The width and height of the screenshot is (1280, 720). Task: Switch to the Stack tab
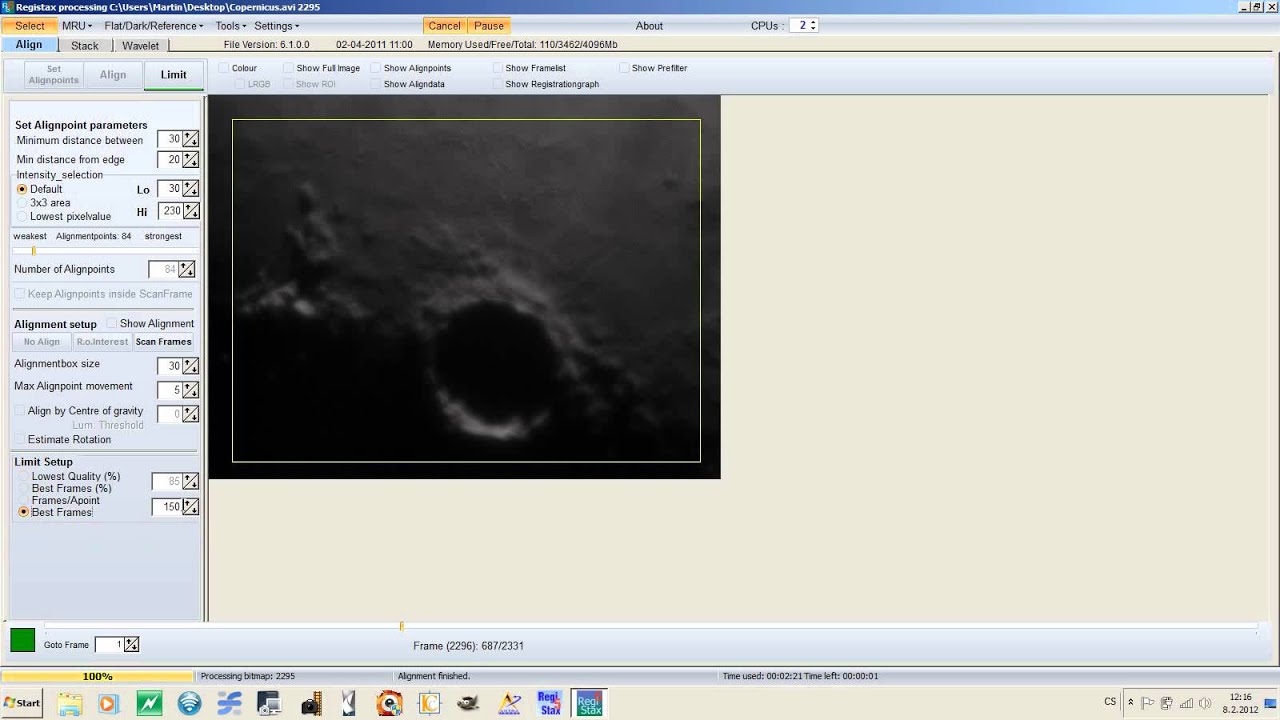(x=85, y=46)
